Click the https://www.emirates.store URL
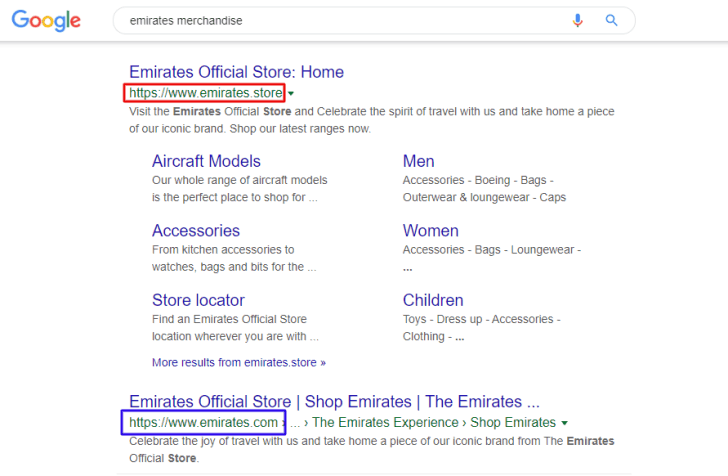 (206, 93)
